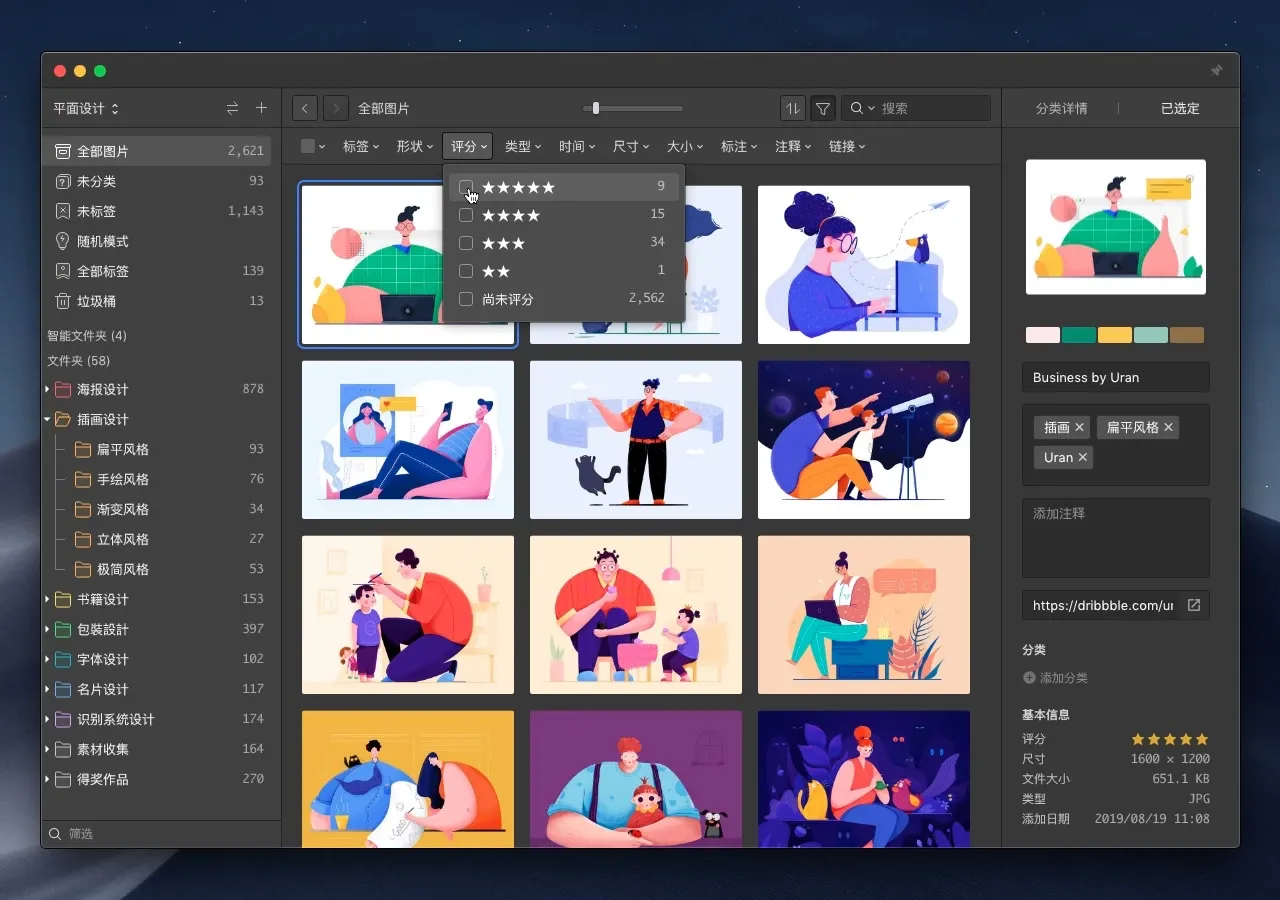Click the Business by Uran name field
The height and width of the screenshot is (900, 1280).
point(1116,377)
